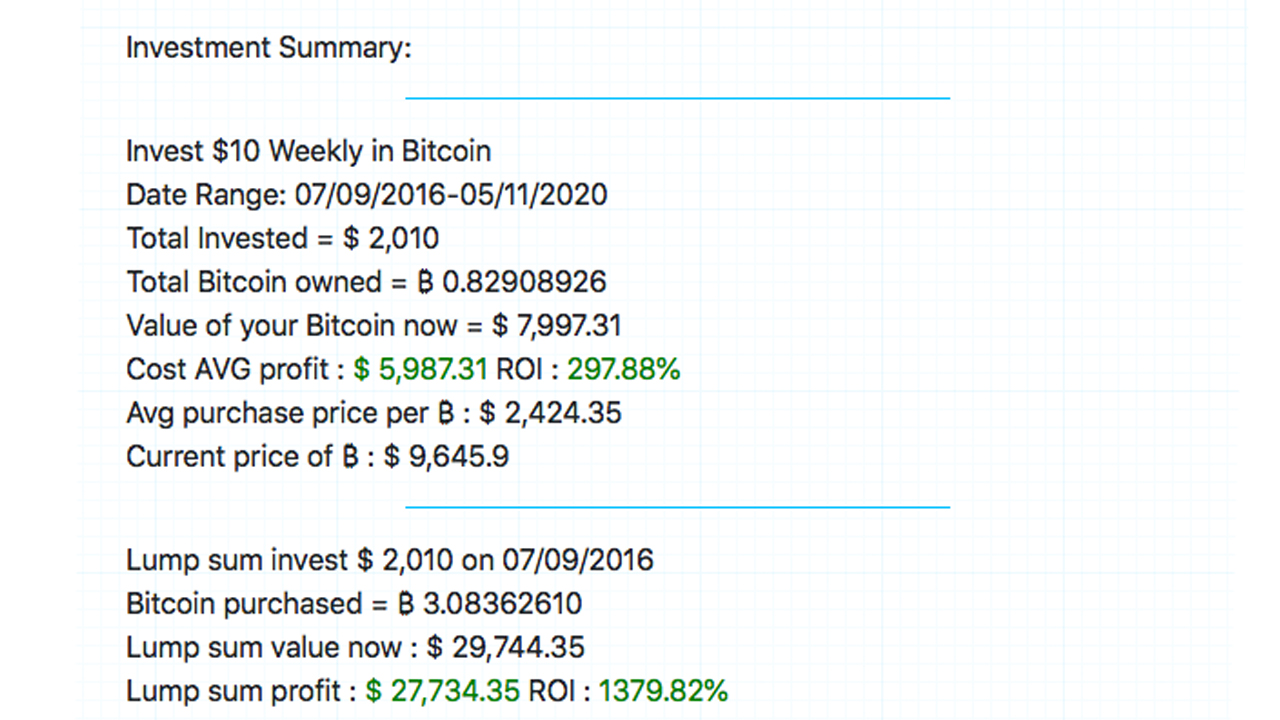Select the Total Invested $ 2,010 line
The width and height of the screenshot is (1280, 720).
(x=282, y=238)
